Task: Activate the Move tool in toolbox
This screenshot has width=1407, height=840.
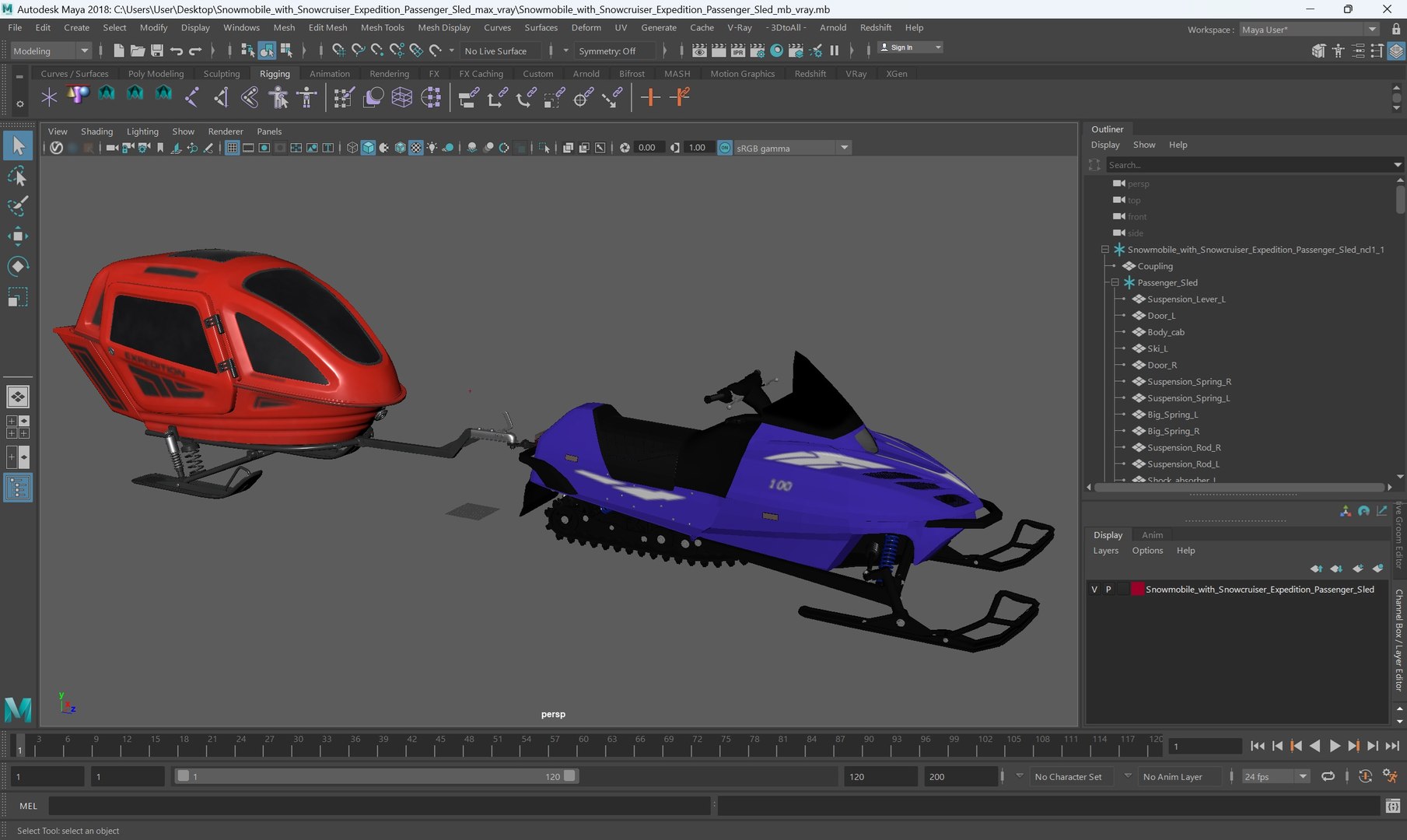Action: [17, 236]
